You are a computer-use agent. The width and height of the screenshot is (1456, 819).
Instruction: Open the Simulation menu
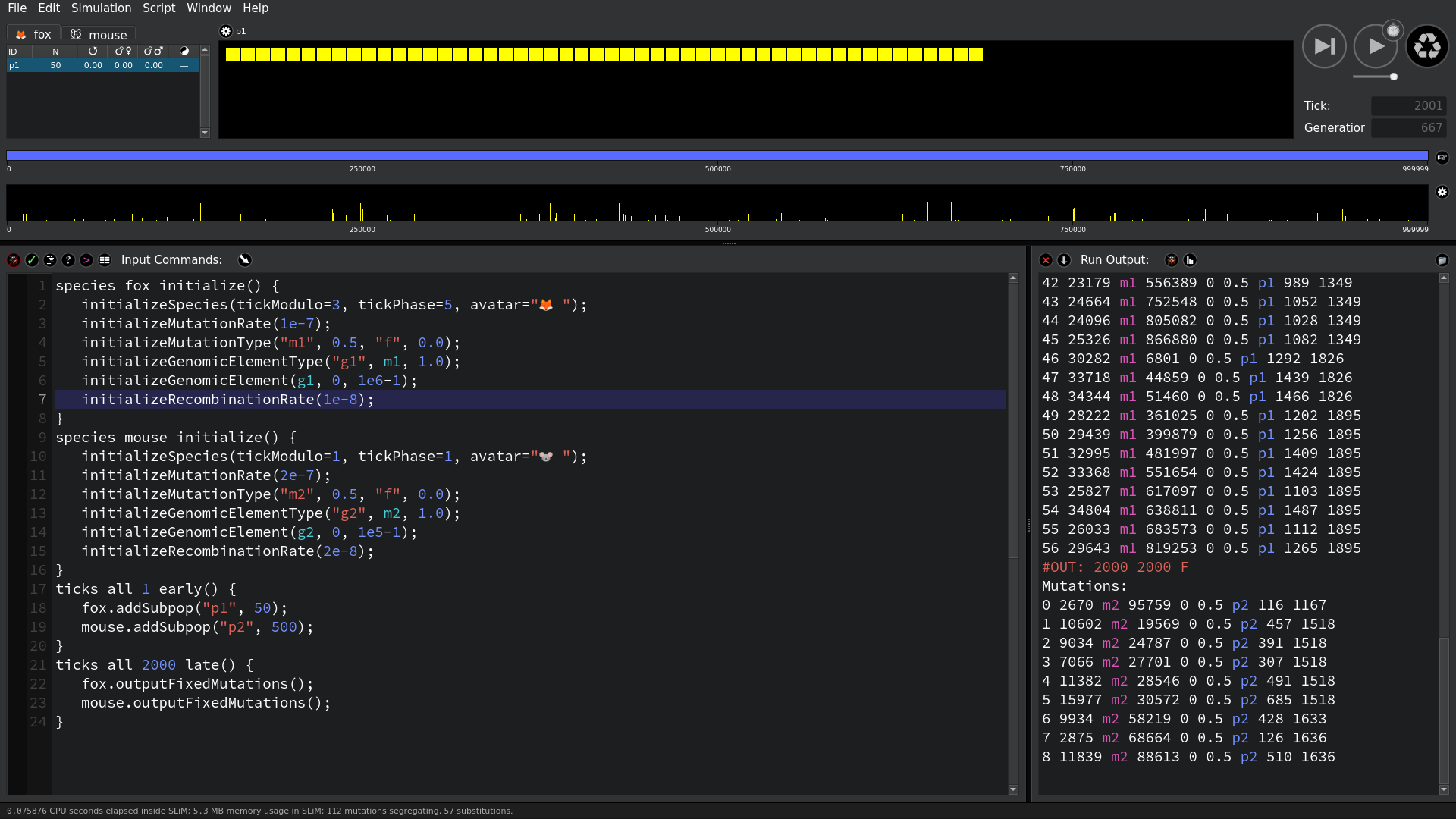tap(101, 8)
